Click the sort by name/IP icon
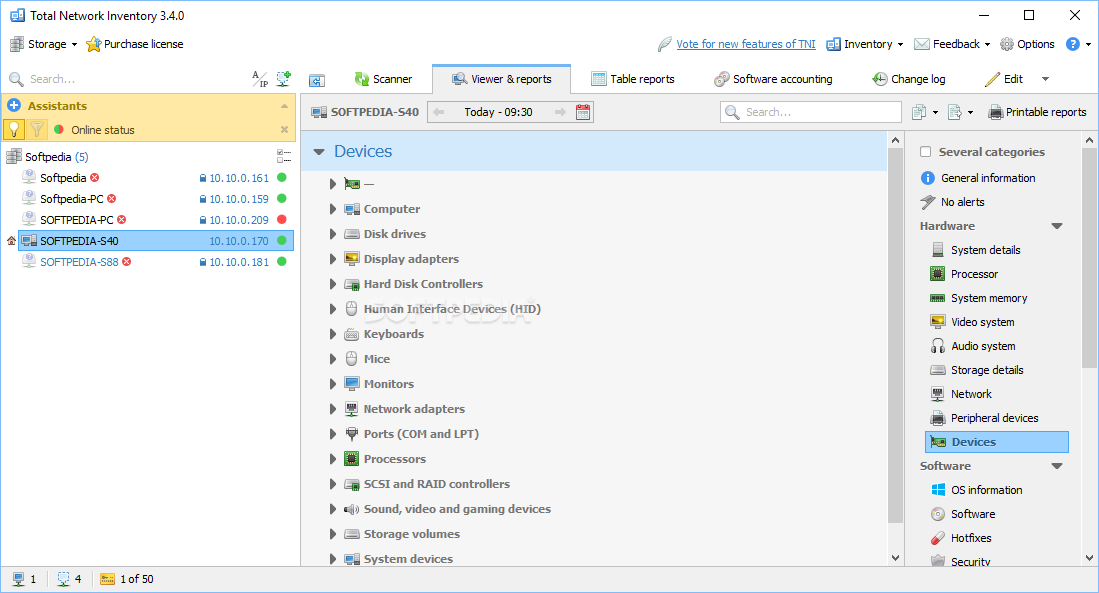This screenshot has height=593, width=1099. pos(259,79)
